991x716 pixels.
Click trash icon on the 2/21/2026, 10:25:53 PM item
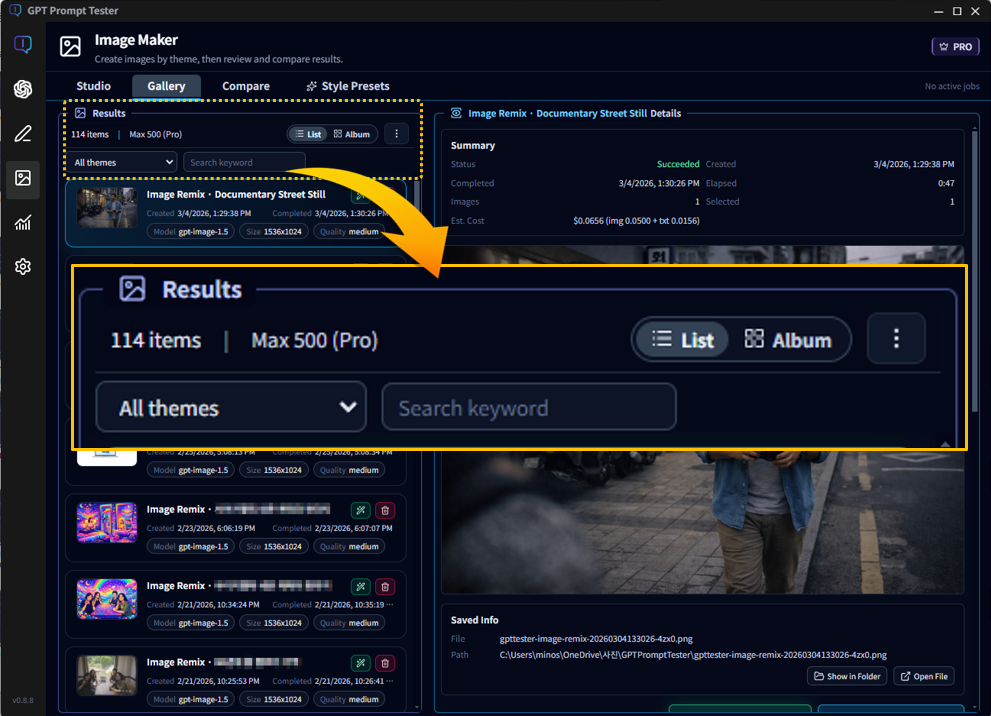pos(385,663)
